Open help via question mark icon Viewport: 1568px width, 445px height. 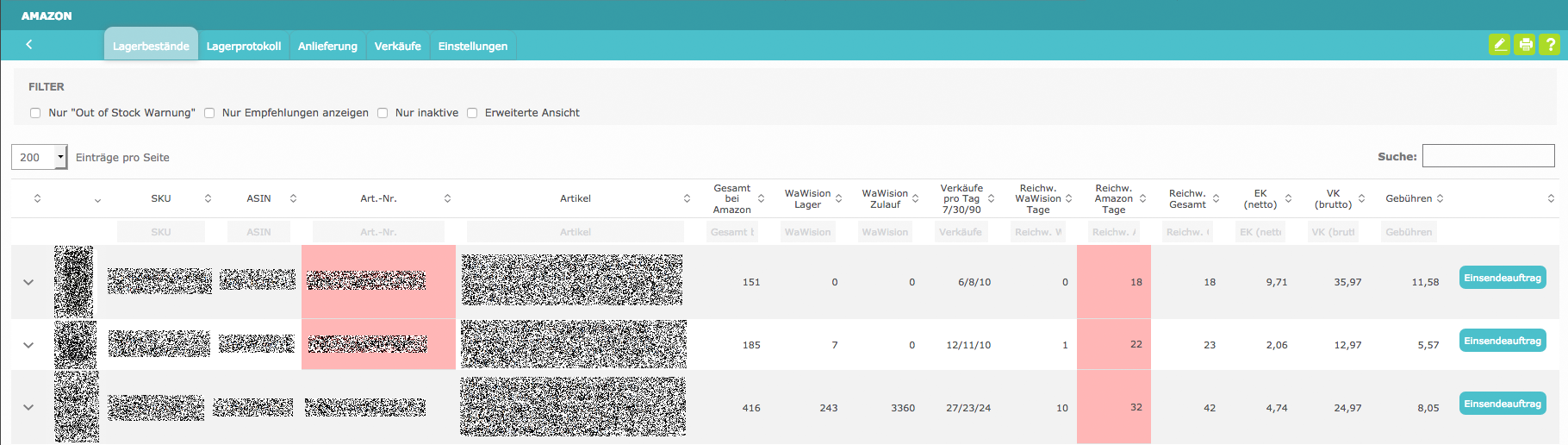click(x=1550, y=45)
